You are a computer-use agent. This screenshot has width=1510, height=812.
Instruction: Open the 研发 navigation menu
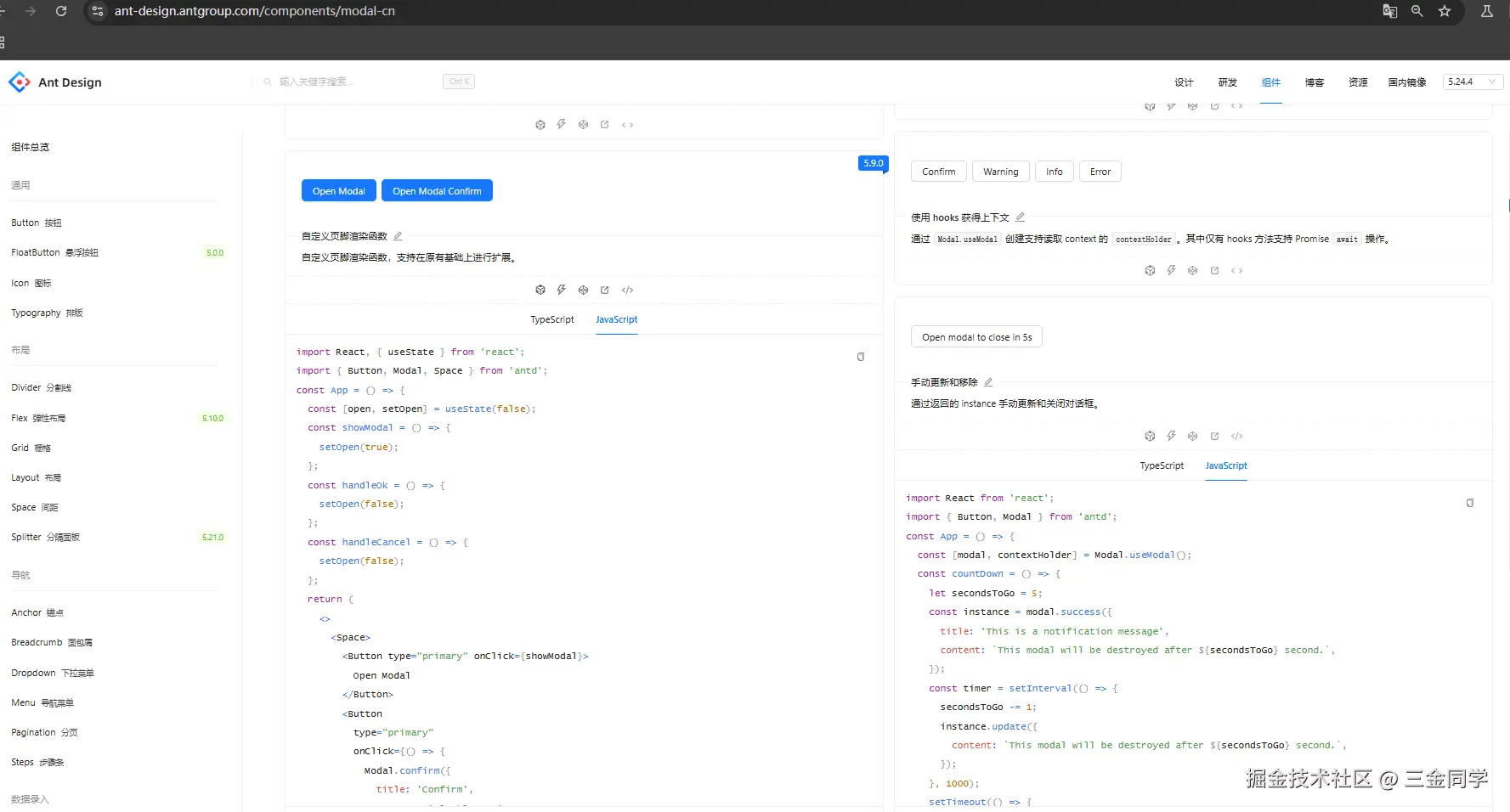pos(1227,82)
